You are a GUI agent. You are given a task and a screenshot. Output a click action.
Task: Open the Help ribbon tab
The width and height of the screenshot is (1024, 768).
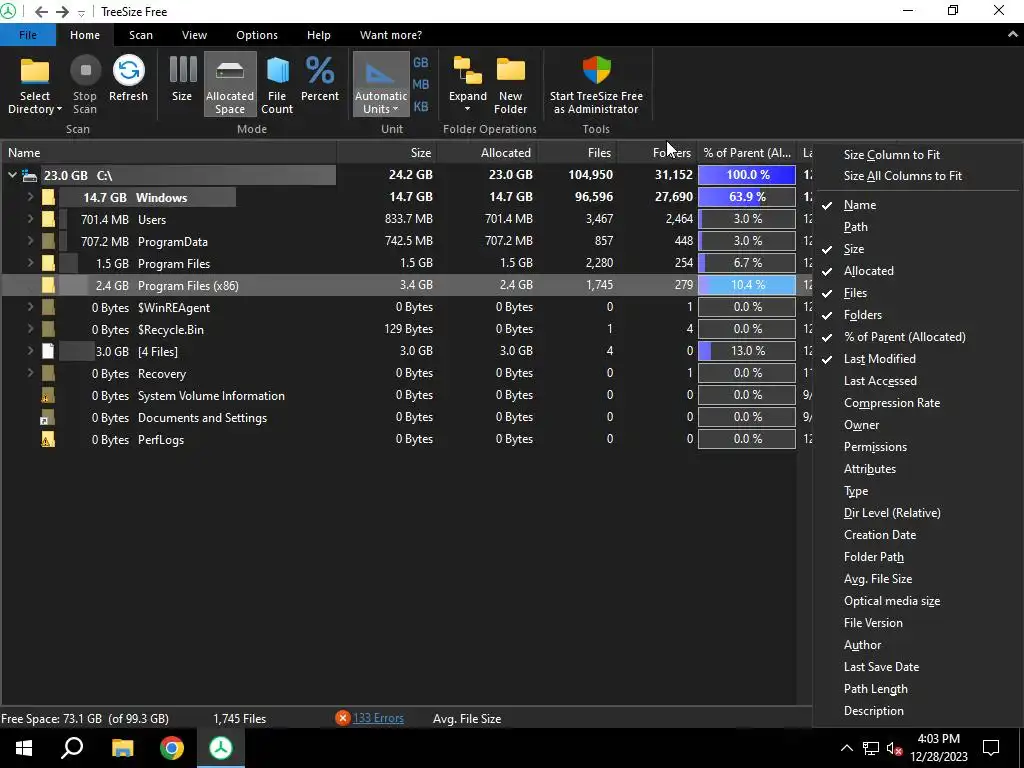(x=319, y=35)
